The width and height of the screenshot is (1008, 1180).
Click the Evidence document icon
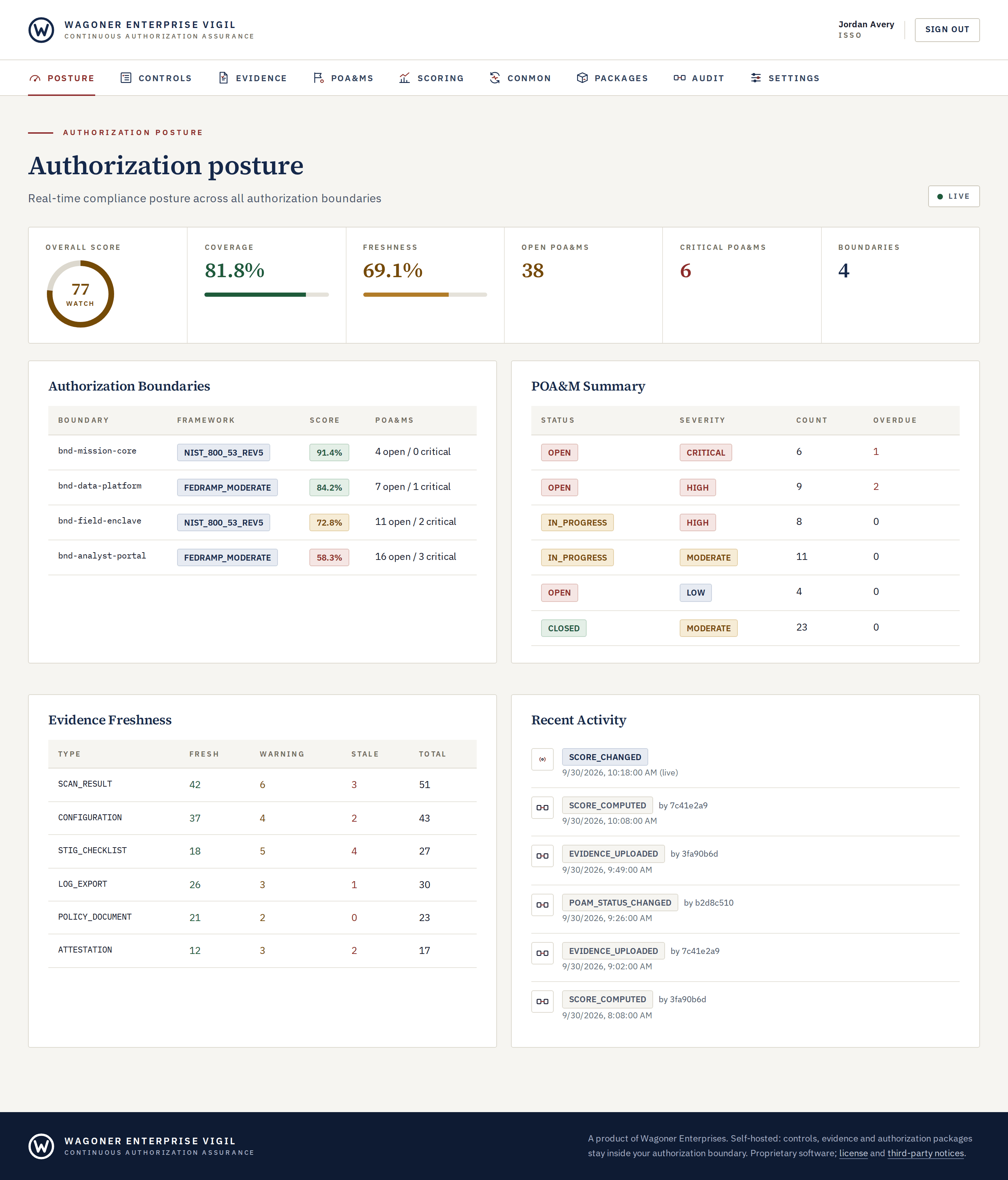pos(224,78)
